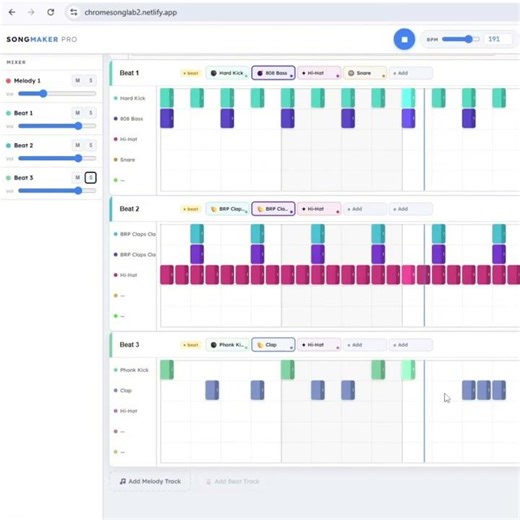Go back using the browser back arrow
The image size is (520, 520).
(x=12, y=12)
